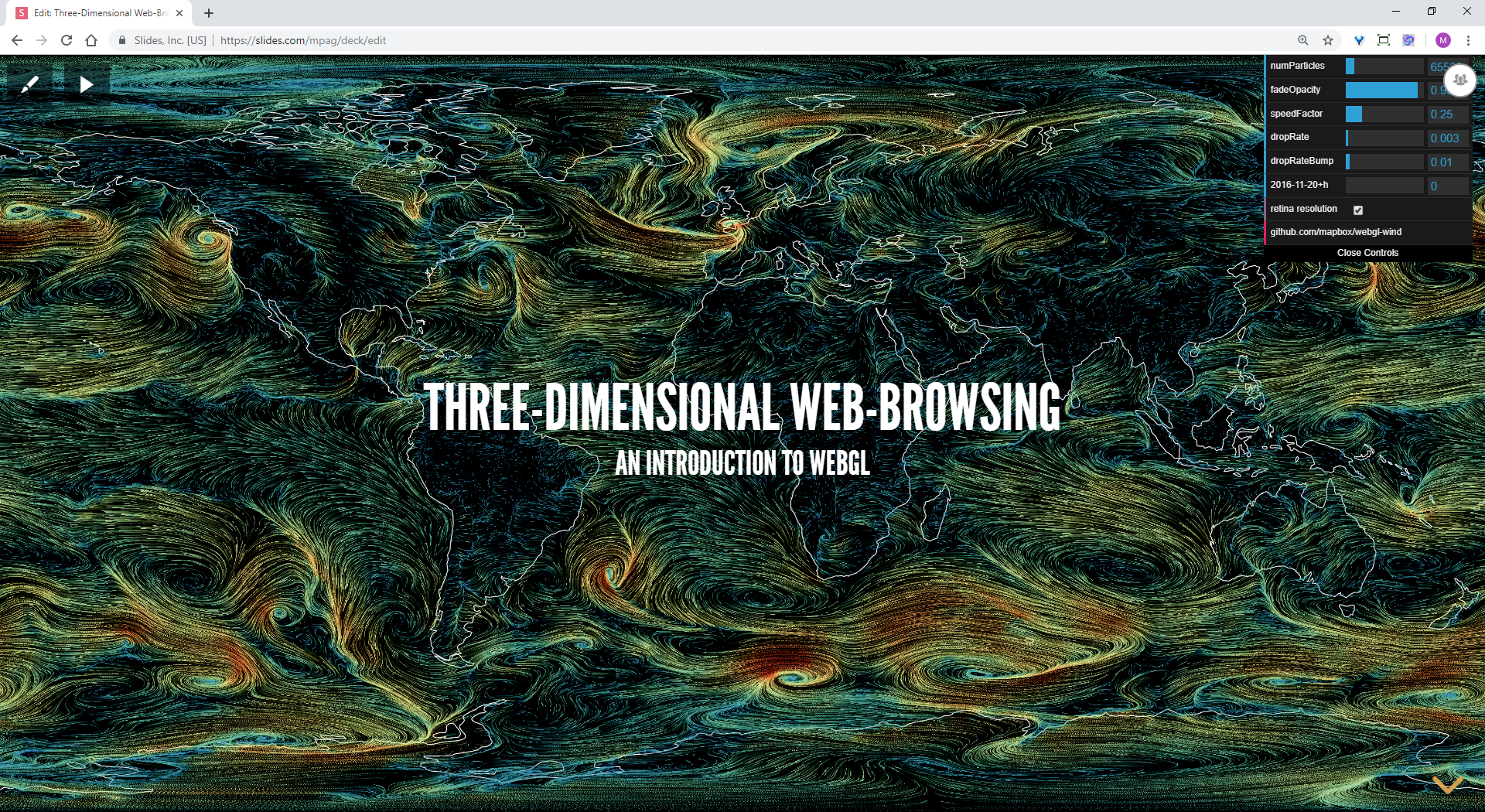
Task: Go back in browser history
Action: click(x=17, y=40)
